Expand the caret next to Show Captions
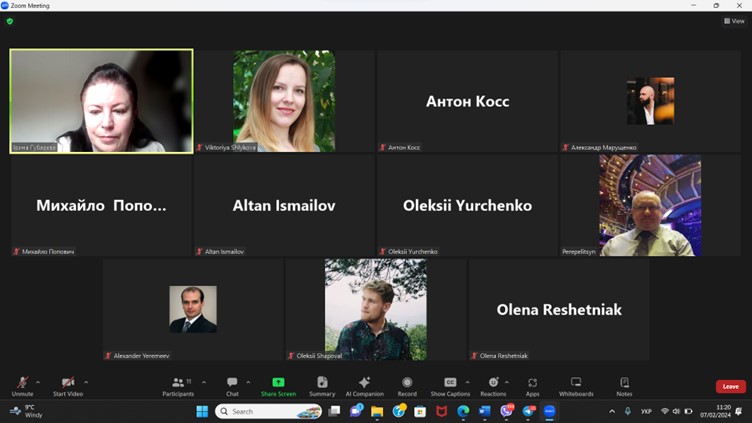752x423 pixels. pos(467,382)
